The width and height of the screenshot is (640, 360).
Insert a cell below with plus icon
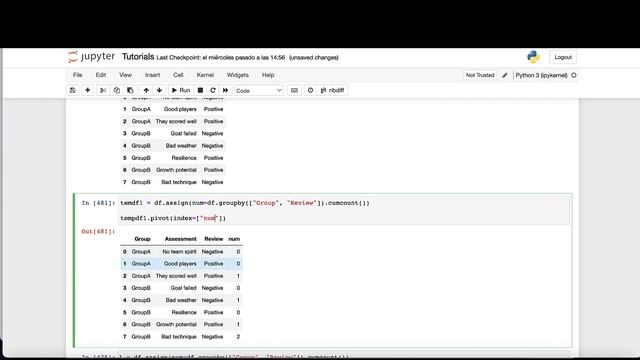(x=87, y=90)
